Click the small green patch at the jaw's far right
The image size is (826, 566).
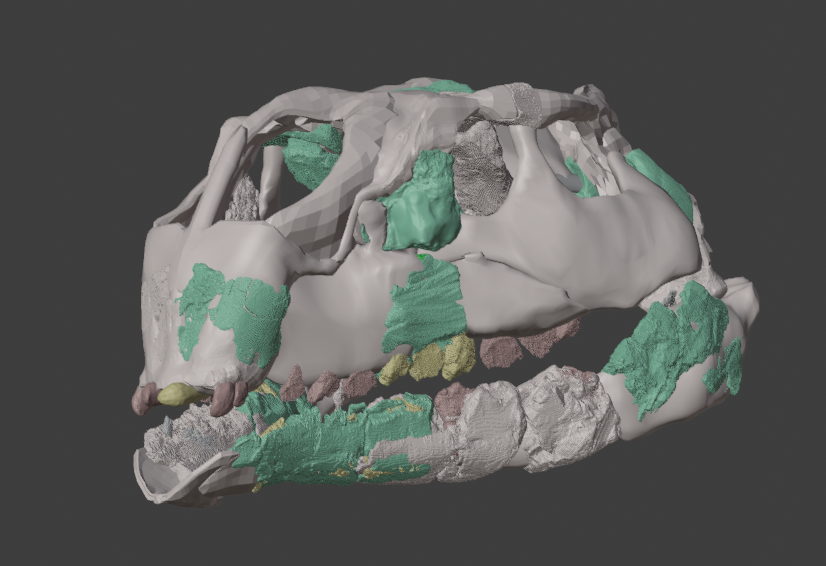(x=726, y=368)
